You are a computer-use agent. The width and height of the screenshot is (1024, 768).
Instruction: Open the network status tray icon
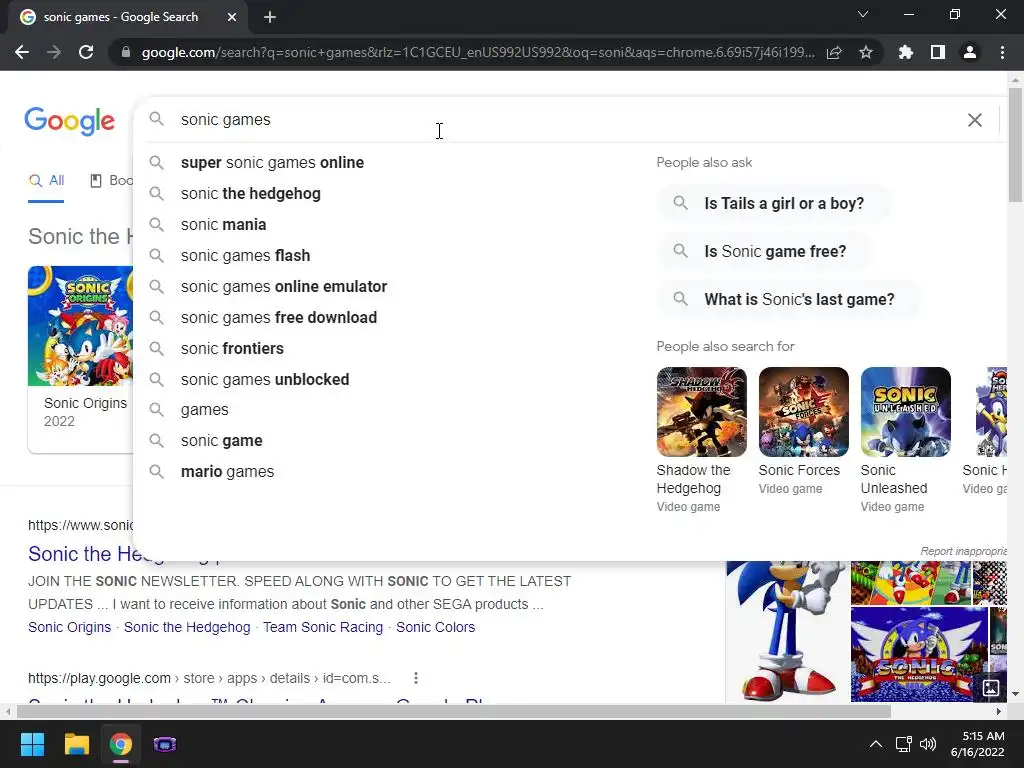point(903,744)
